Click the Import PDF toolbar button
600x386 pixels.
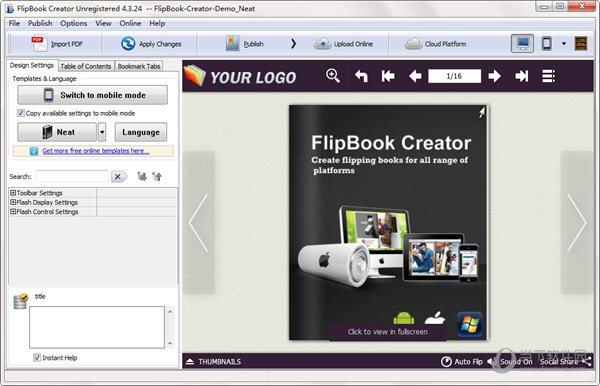tap(57, 44)
